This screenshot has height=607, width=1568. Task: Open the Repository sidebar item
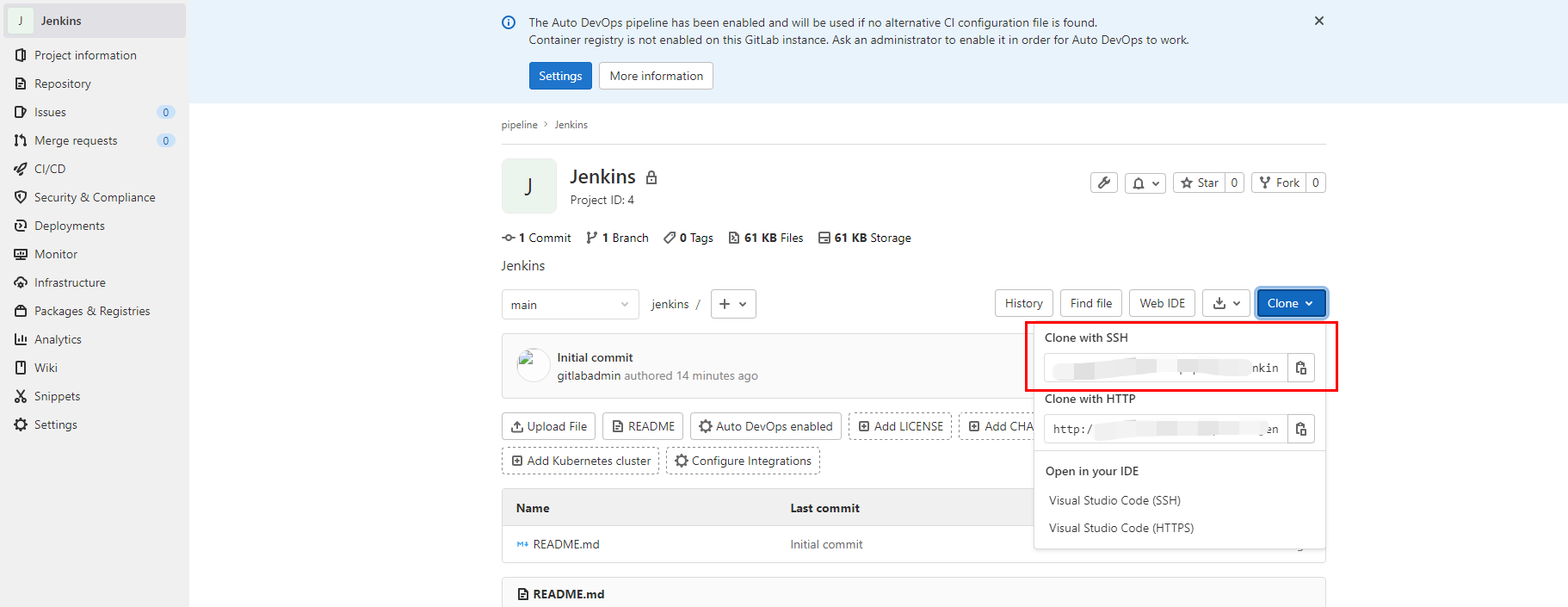62,84
